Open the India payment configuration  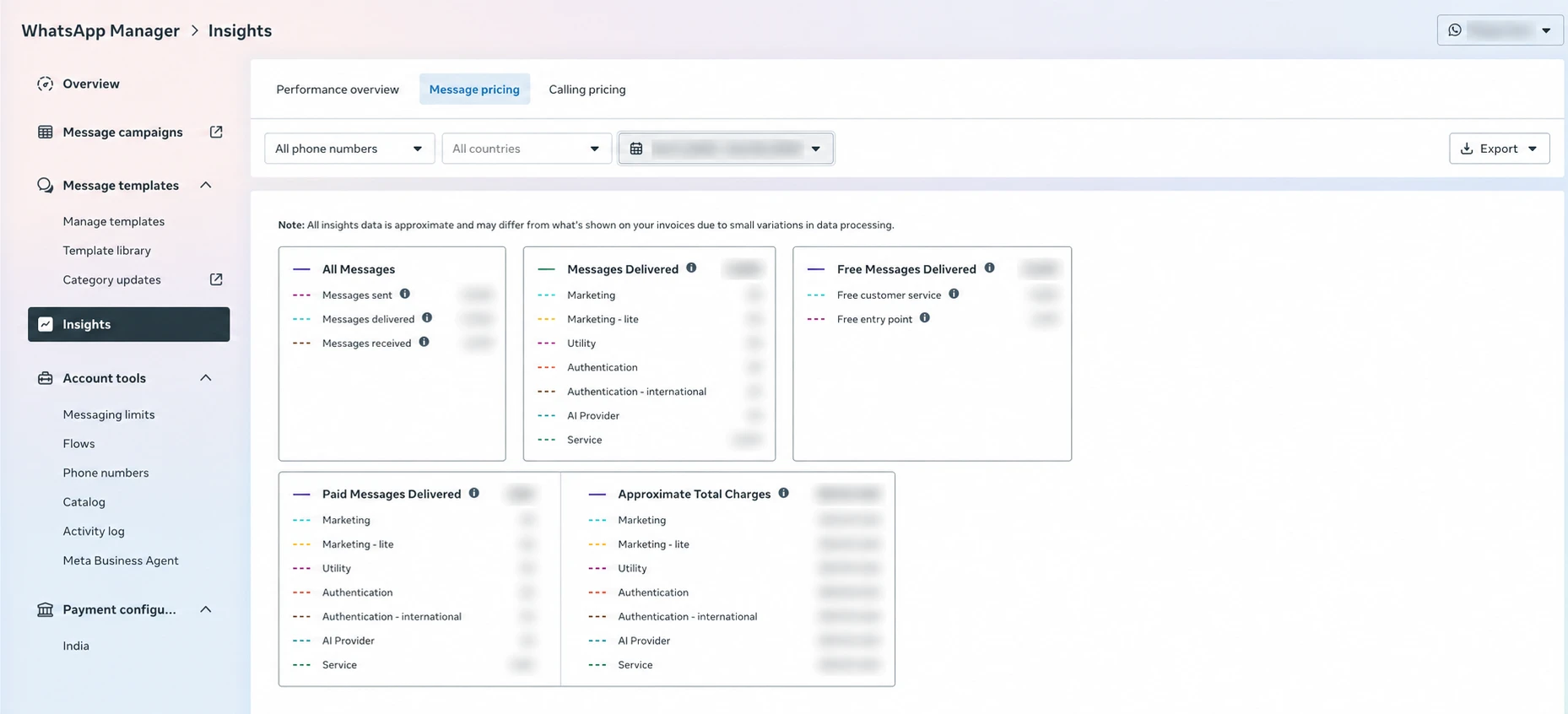[76, 646]
